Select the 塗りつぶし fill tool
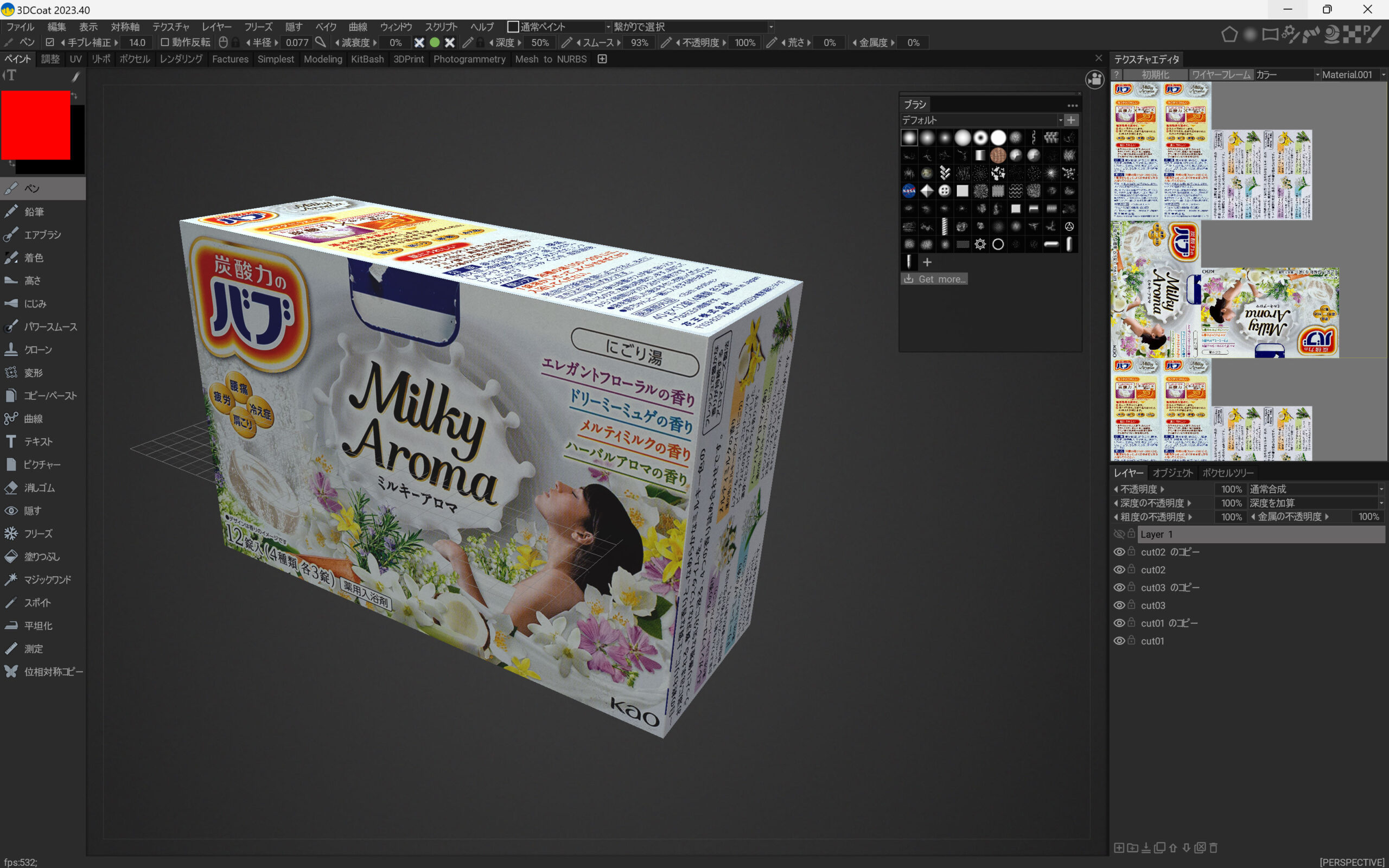Screen dimensions: 1389x868 coord(41,556)
